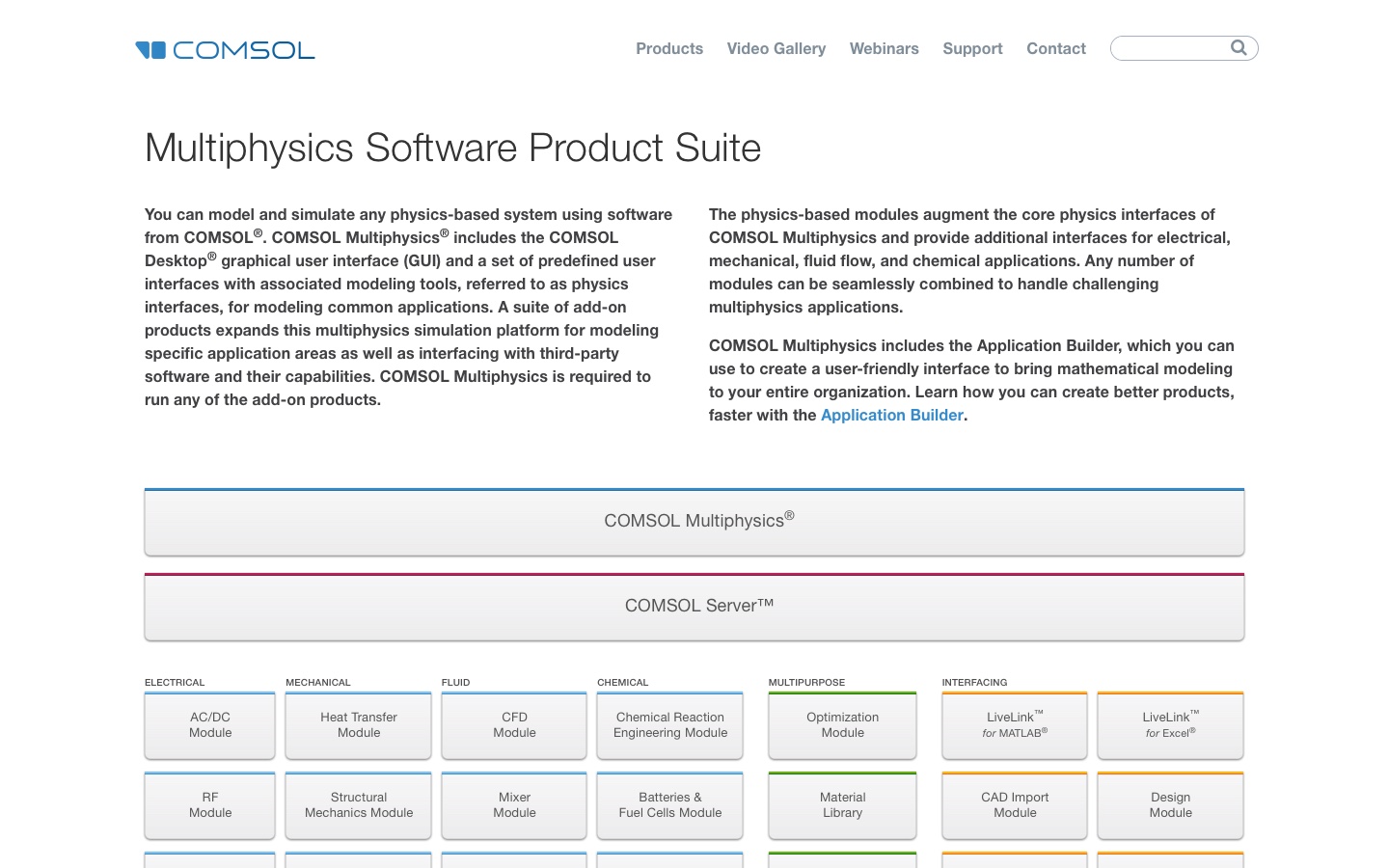Follow the Application Builder link
This screenshot has height=868, width=1389.
pos(892,415)
